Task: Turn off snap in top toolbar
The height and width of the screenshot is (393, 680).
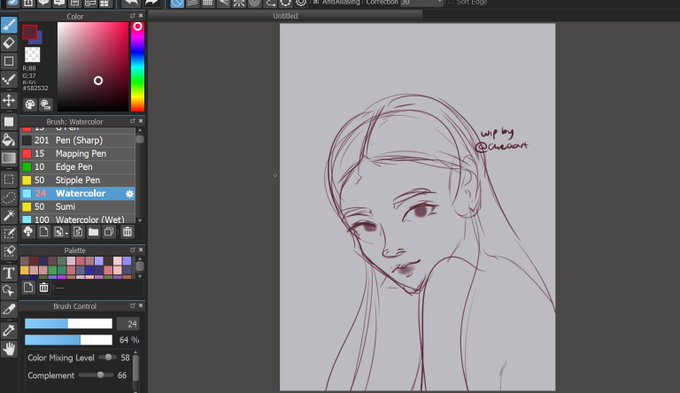Action: click(x=177, y=3)
